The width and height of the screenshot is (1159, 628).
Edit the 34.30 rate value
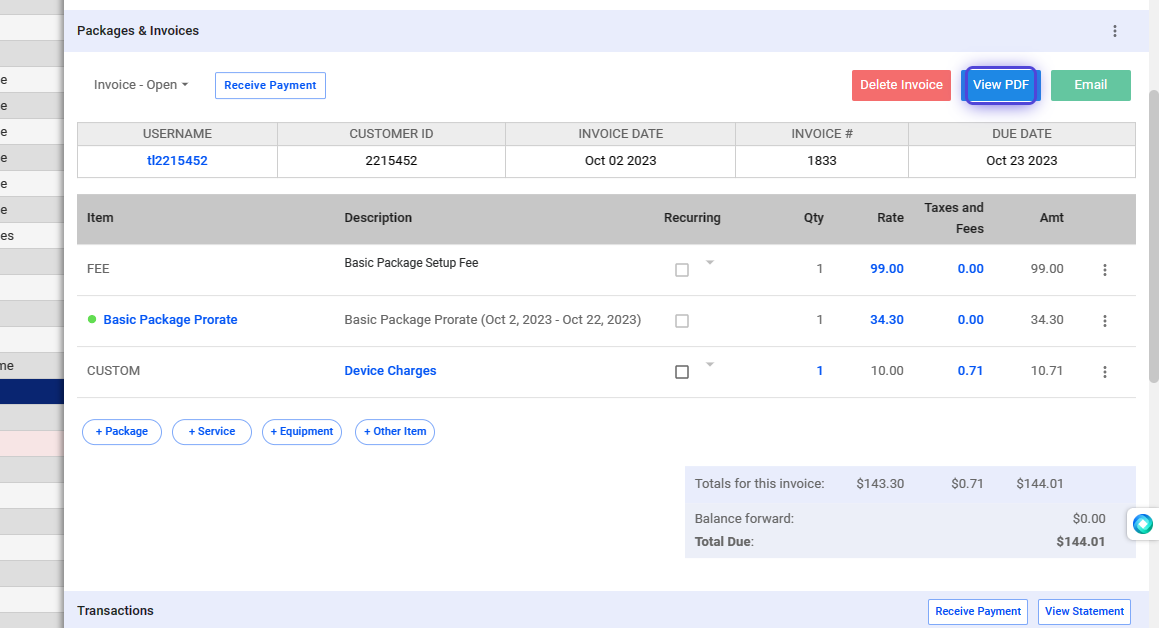886,320
